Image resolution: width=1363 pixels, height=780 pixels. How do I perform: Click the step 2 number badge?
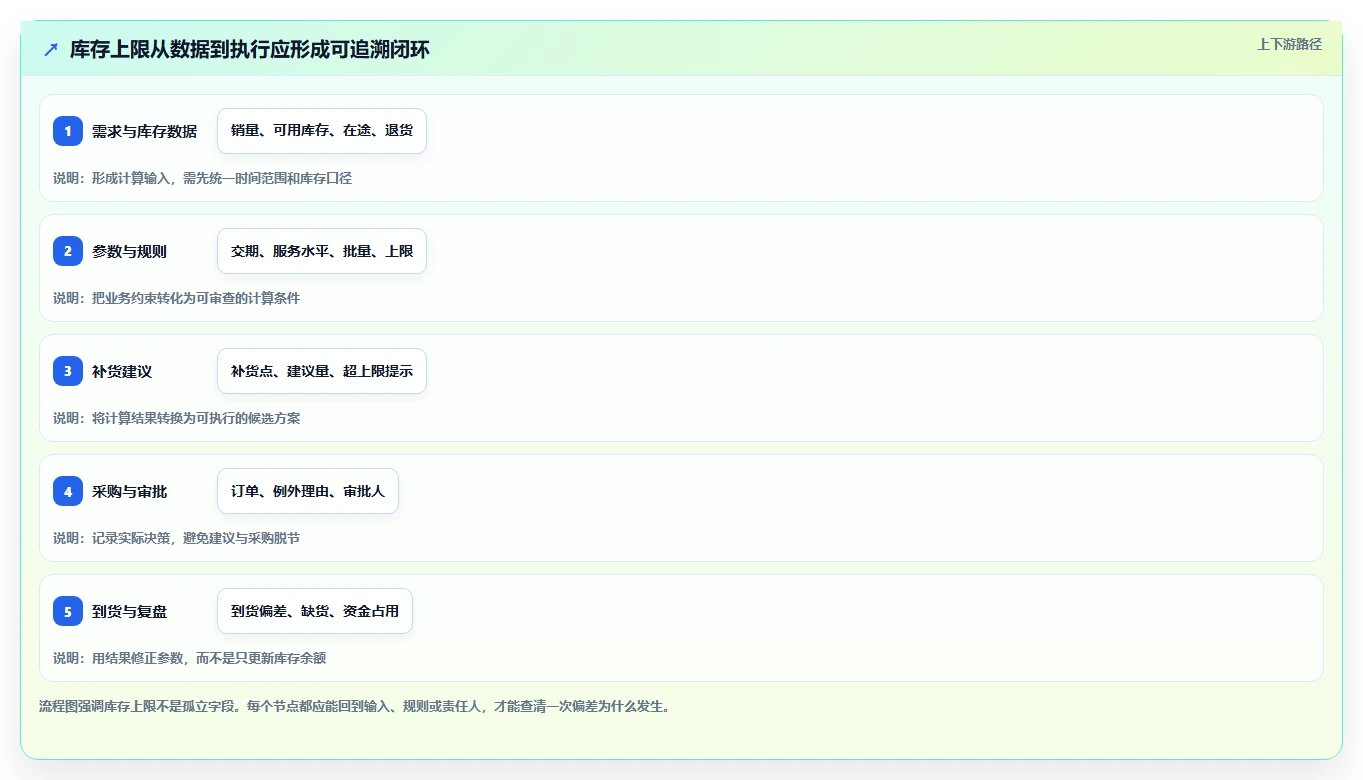[68, 251]
